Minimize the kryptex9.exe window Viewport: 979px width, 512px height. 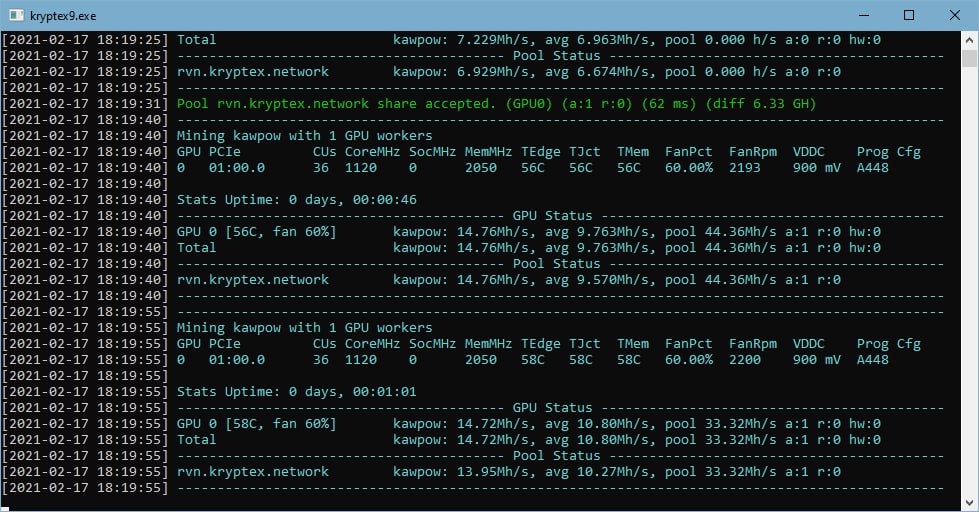click(x=864, y=15)
